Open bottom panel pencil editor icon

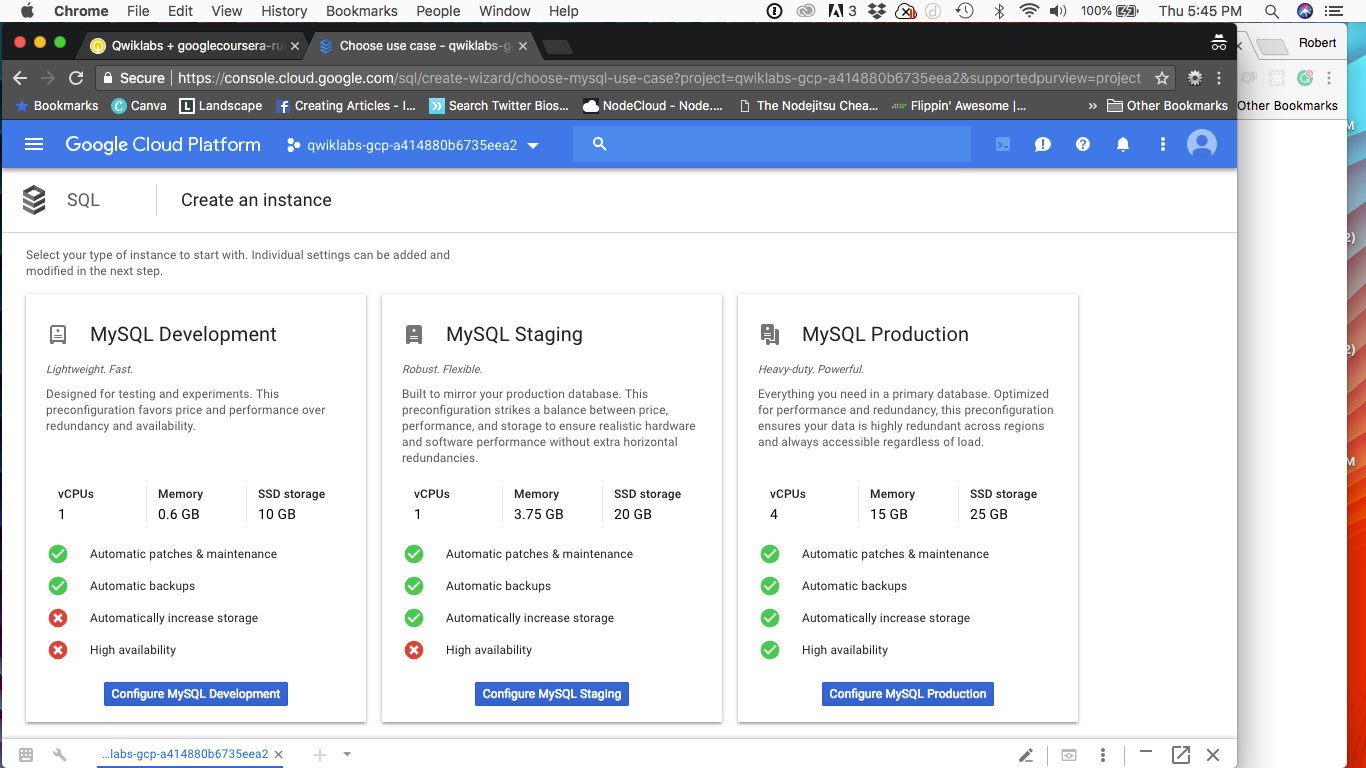(x=1026, y=755)
